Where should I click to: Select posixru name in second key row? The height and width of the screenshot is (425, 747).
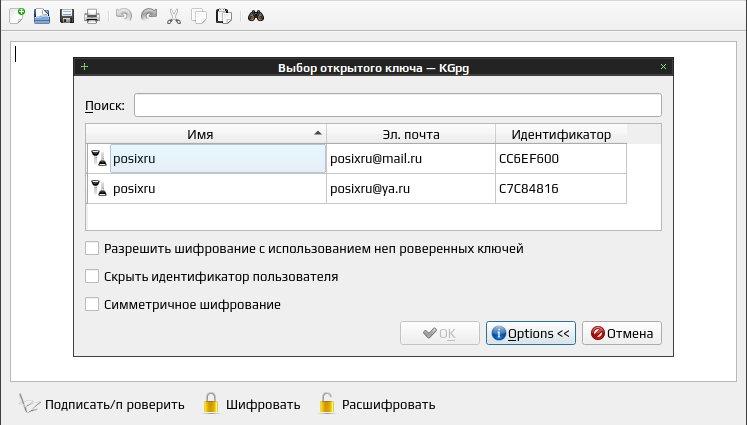pos(134,189)
